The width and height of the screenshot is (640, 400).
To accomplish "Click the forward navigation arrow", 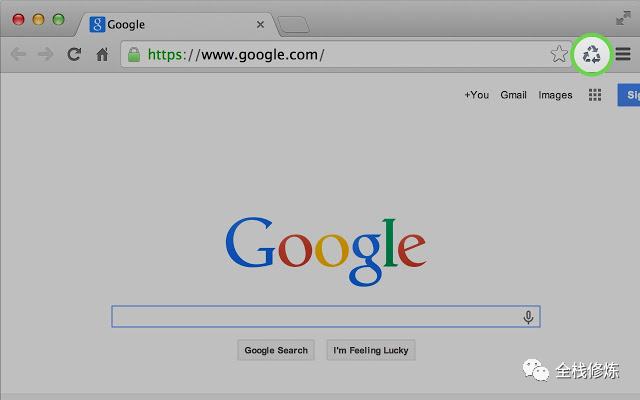I will pyautogui.click(x=45, y=54).
